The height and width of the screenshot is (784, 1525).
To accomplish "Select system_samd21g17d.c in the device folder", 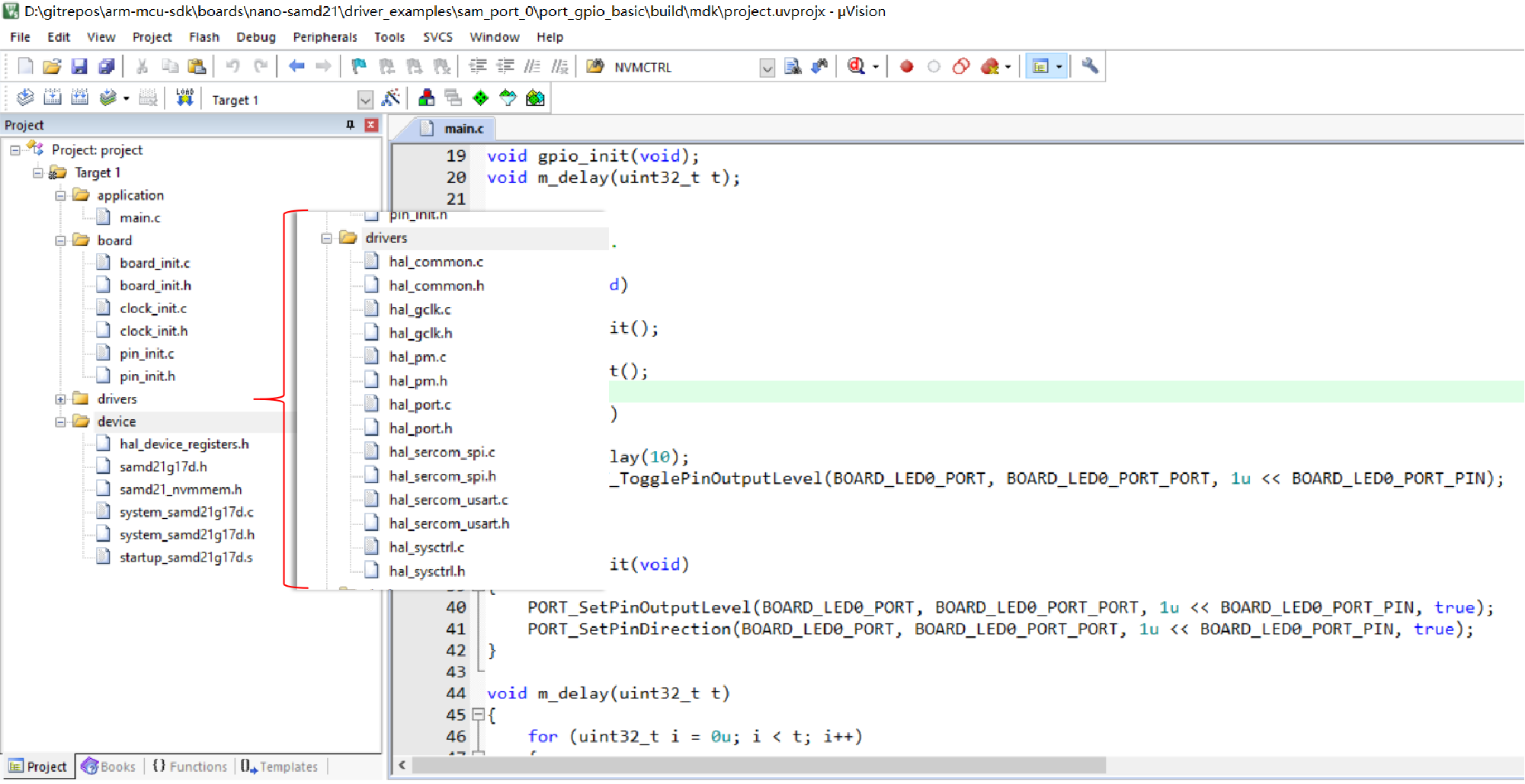I will [x=187, y=513].
